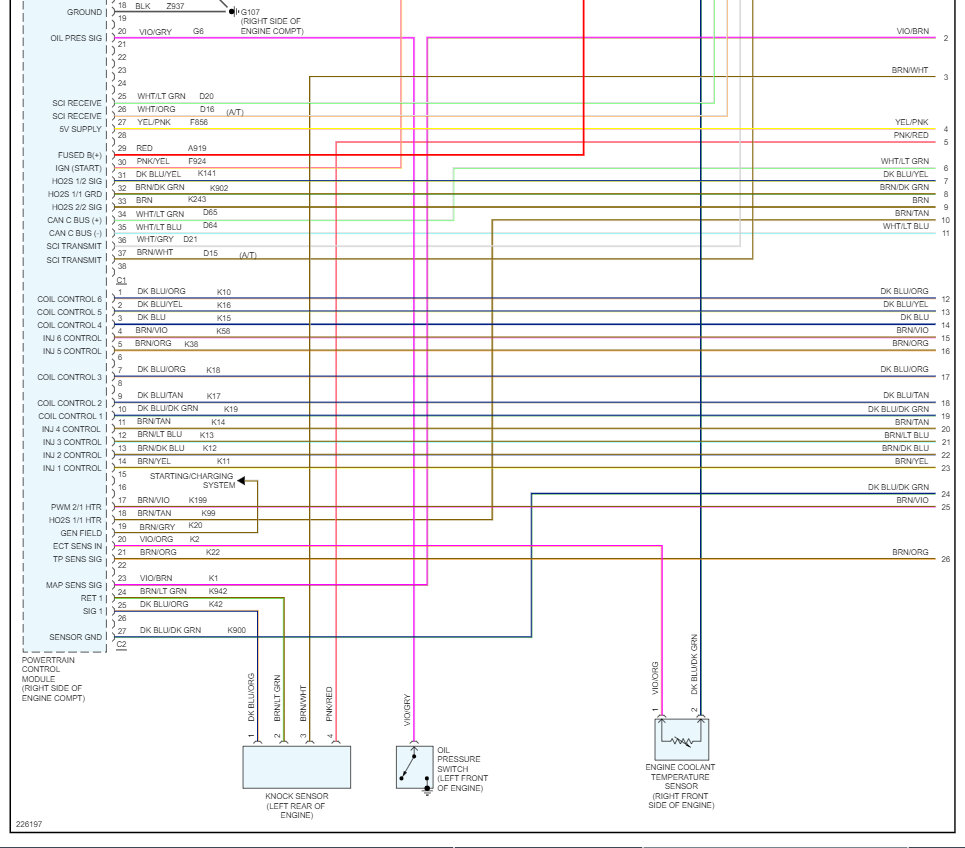965x848 pixels.
Task: Click the vertical VIO/ORG wire label
Action: [655, 678]
